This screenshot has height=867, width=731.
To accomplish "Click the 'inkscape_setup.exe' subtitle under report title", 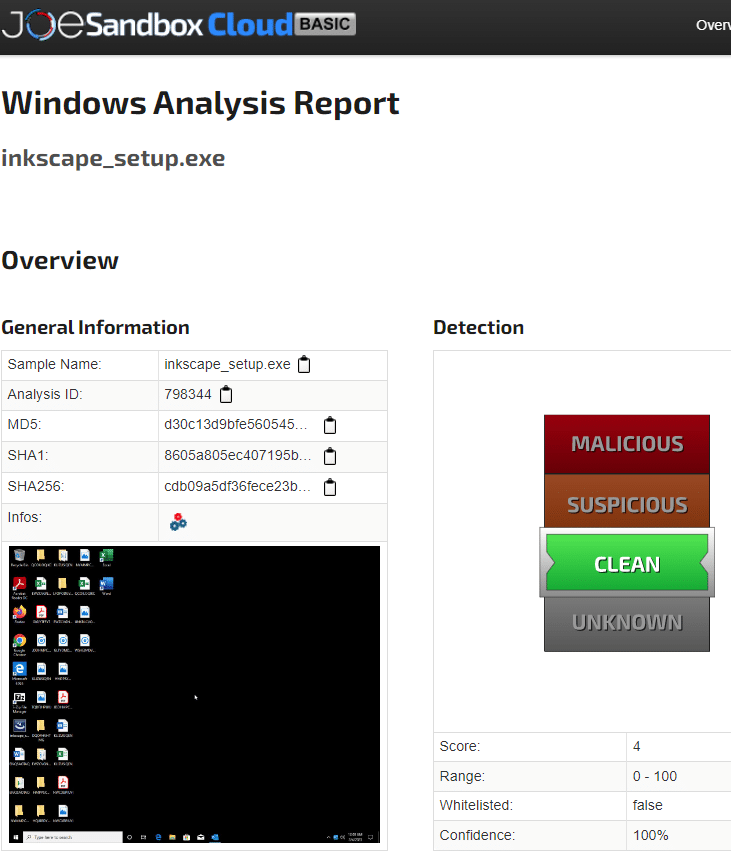I will (x=113, y=159).
